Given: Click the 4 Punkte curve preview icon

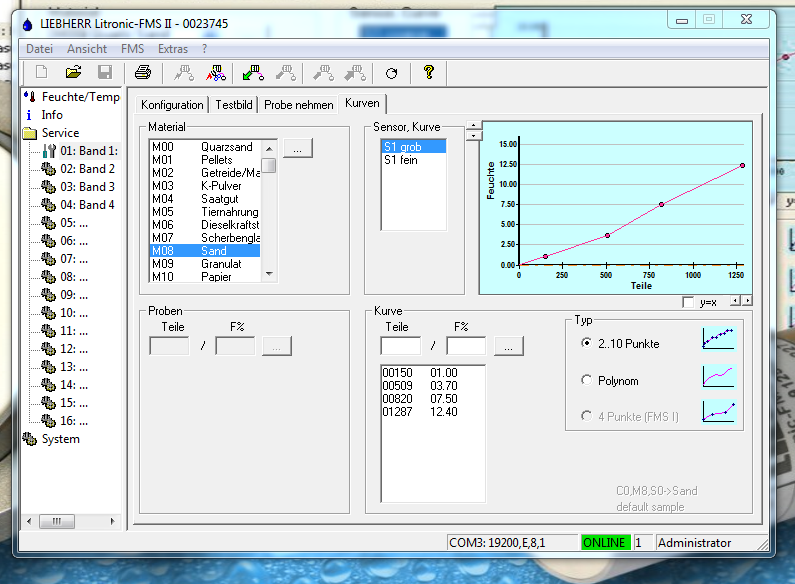Looking at the screenshot, I should 718,411.
